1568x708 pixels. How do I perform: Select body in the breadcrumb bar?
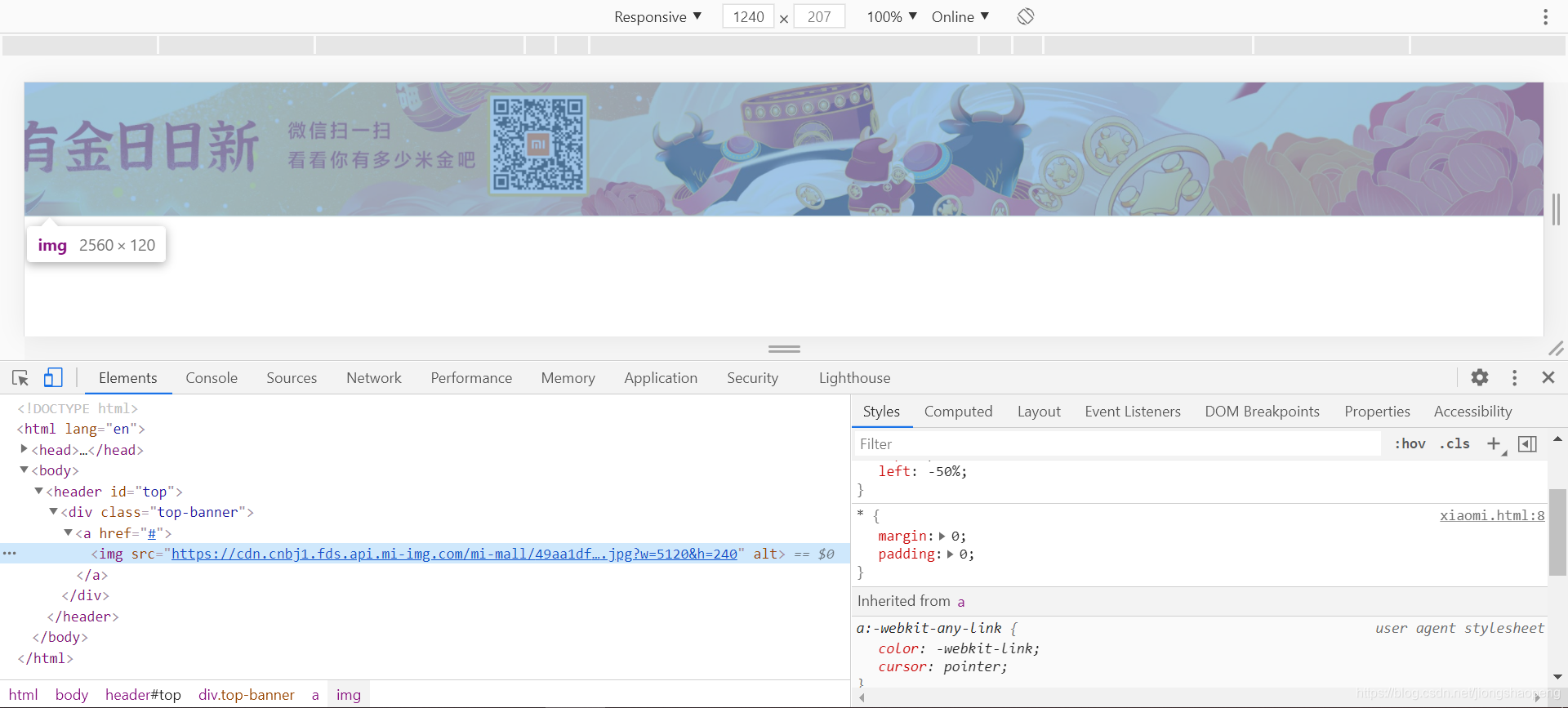pyautogui.click(x=72, y=695)
